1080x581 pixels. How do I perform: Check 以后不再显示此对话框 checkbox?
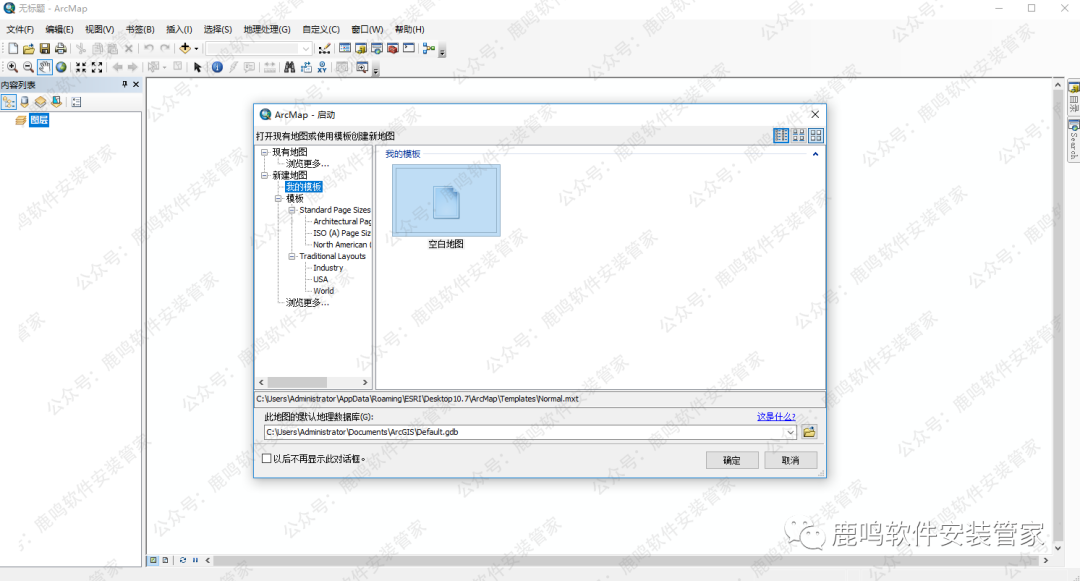pyautogui.click(x=267, y=458)
